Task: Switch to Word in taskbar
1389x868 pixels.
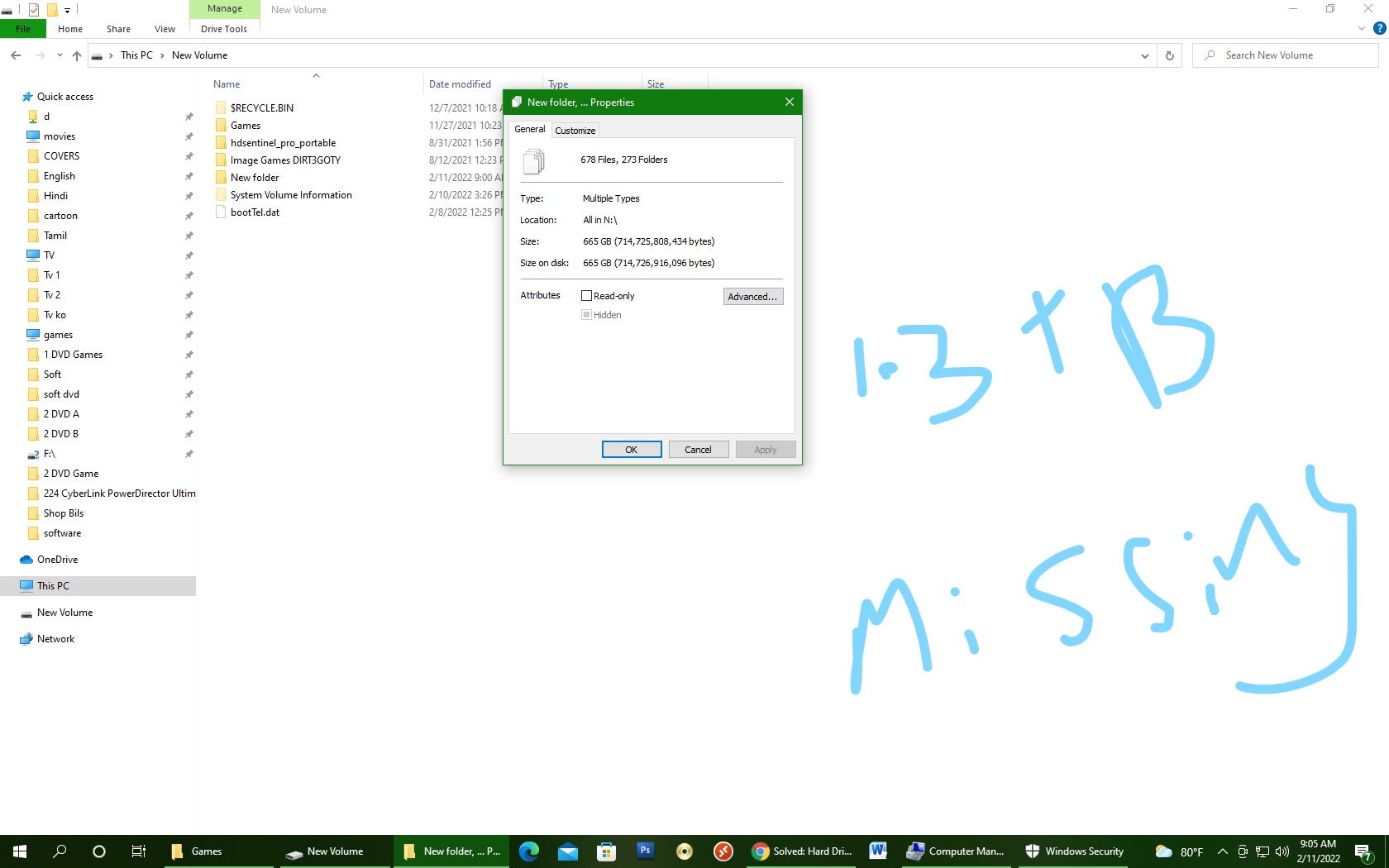Action: pos(878,851)
